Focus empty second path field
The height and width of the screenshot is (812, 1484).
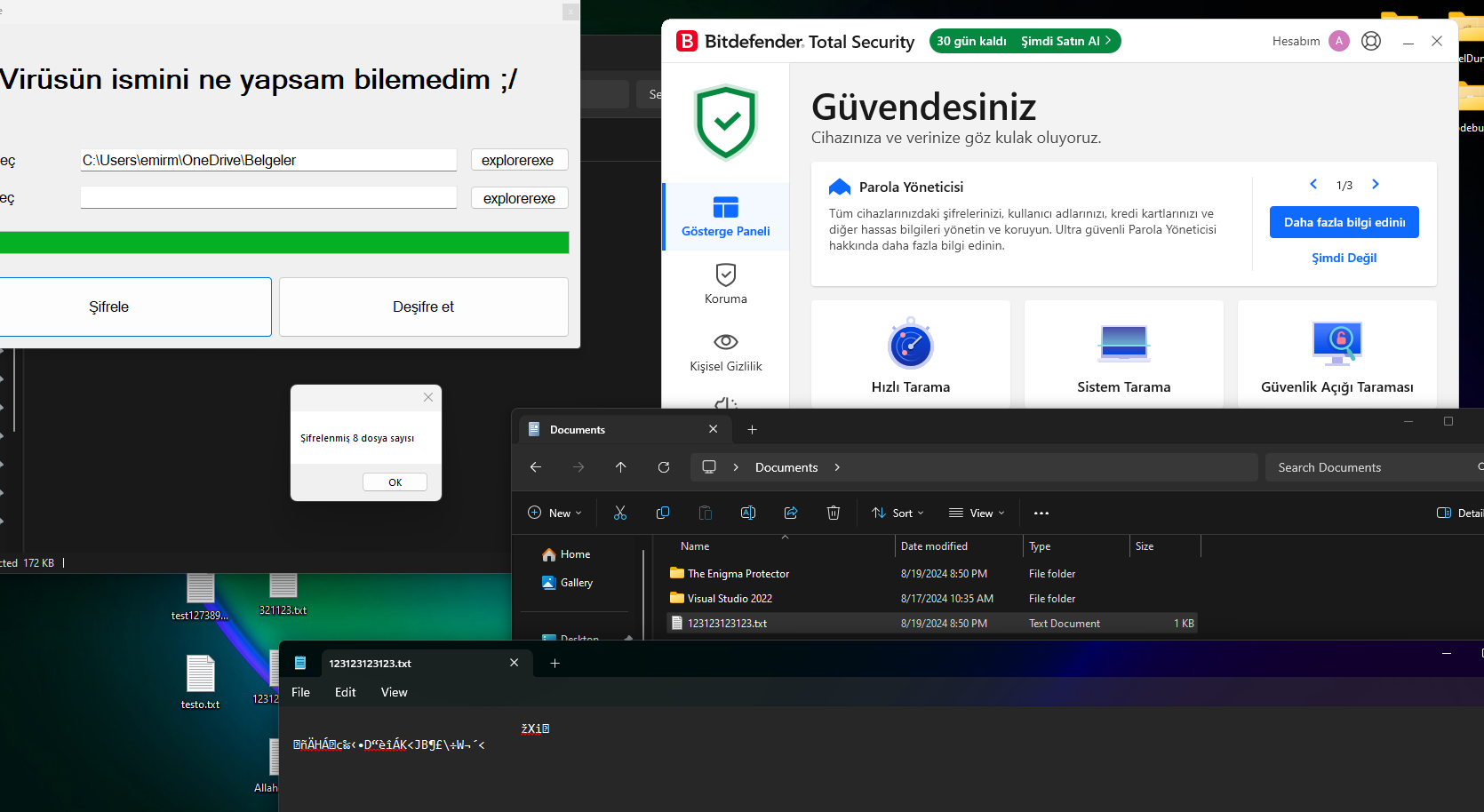(x=268, y=197)
